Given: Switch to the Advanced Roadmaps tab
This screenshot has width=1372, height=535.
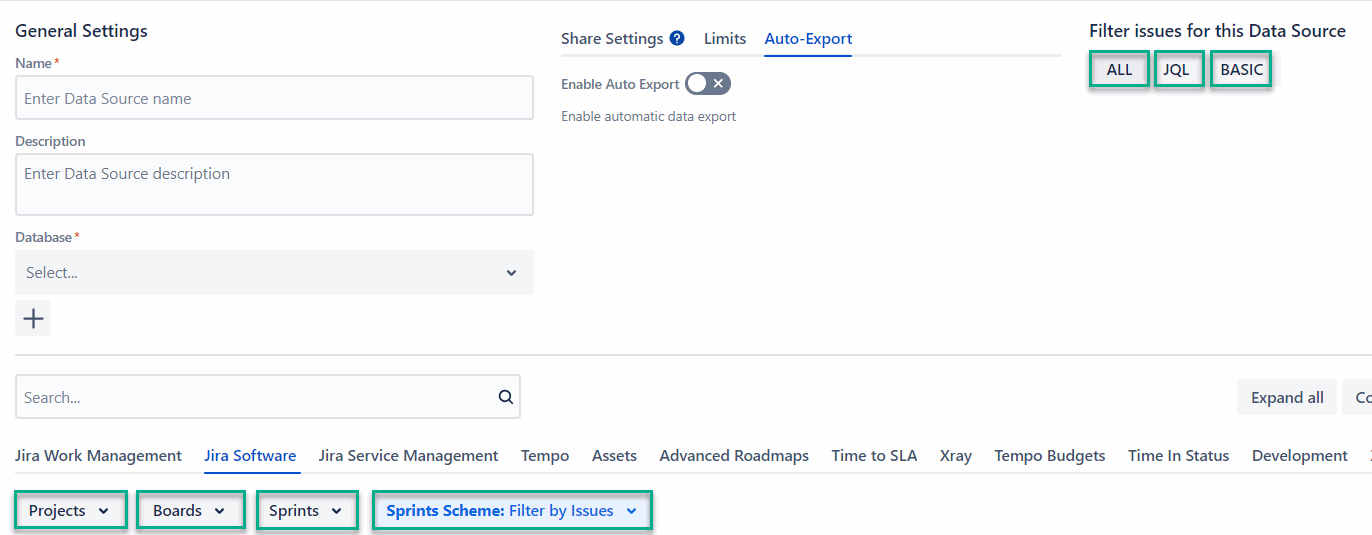Looking at the screenshot, I should pos(734,456).
